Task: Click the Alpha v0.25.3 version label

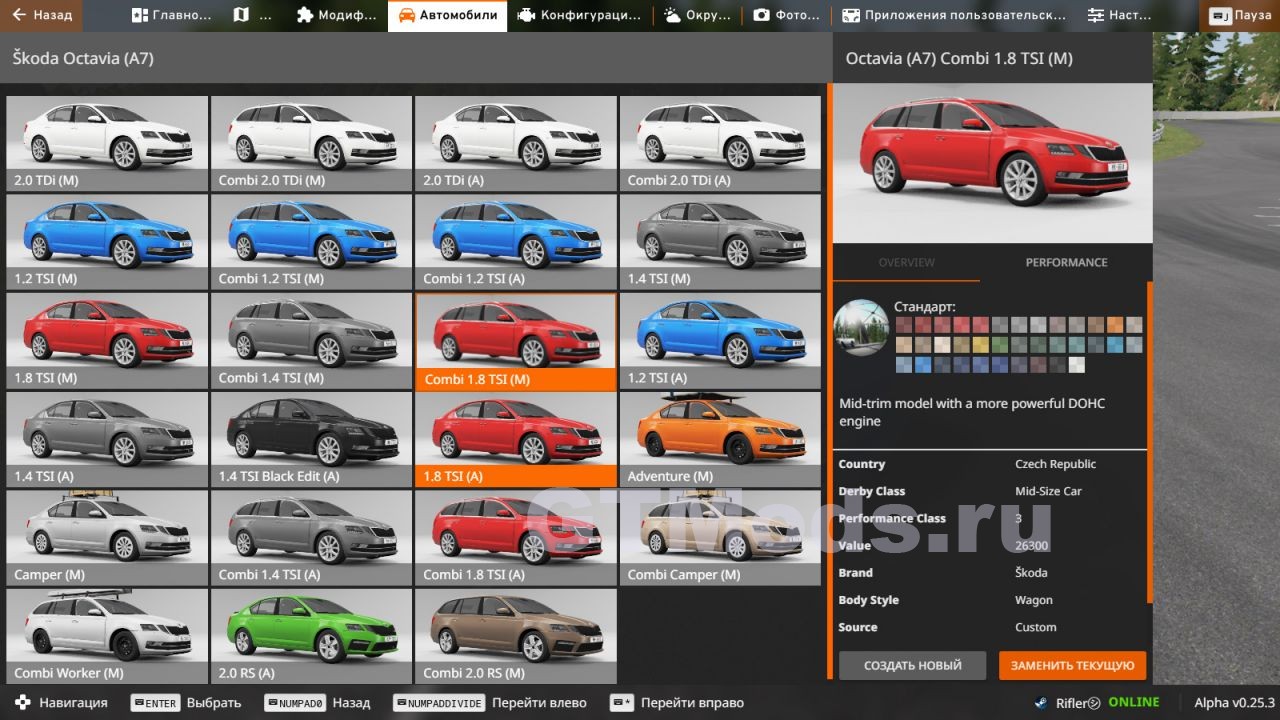Action: 1234,703
